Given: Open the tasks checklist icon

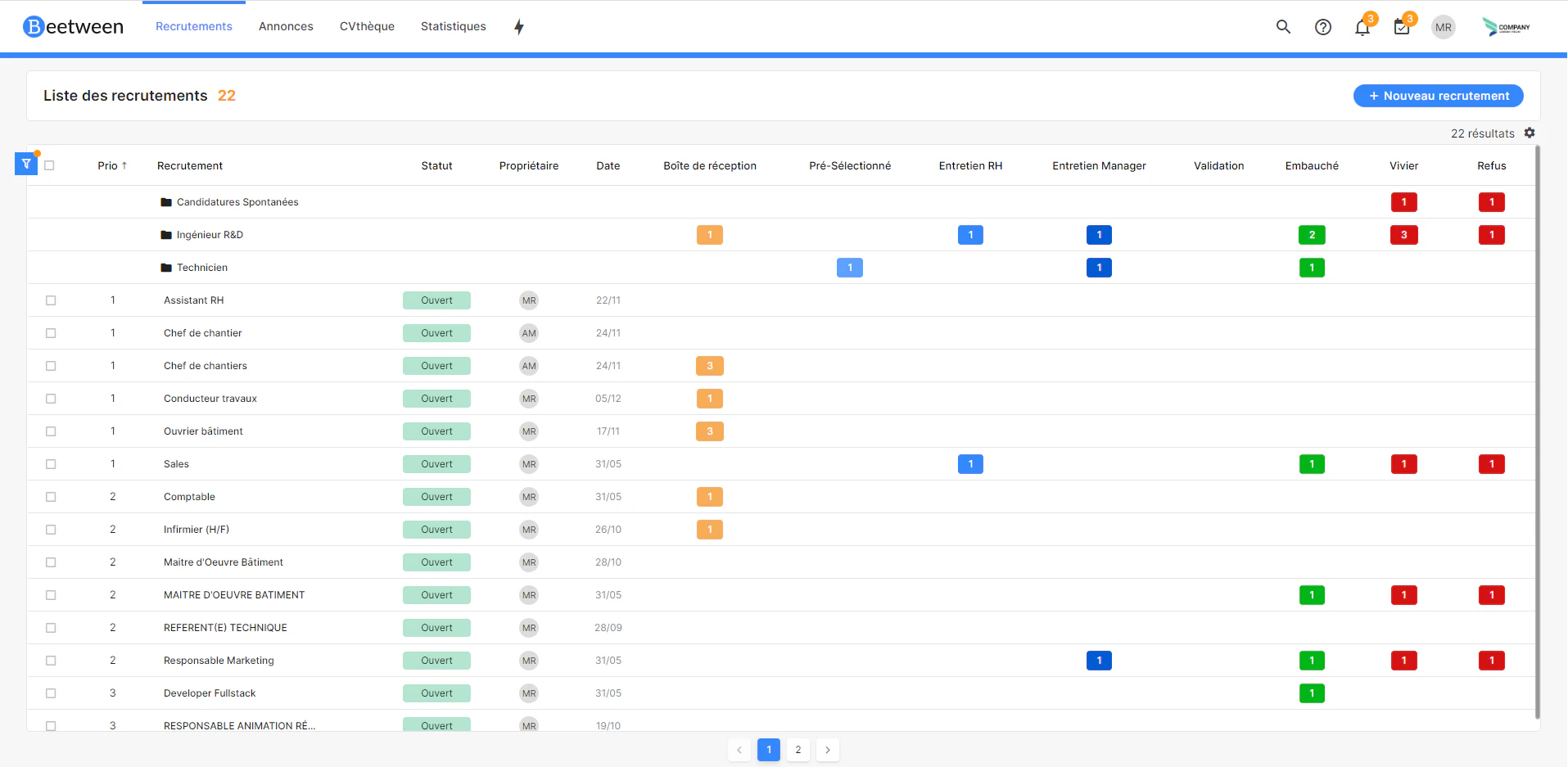Looking at the screenshot, I should [x=1402, y=27].
